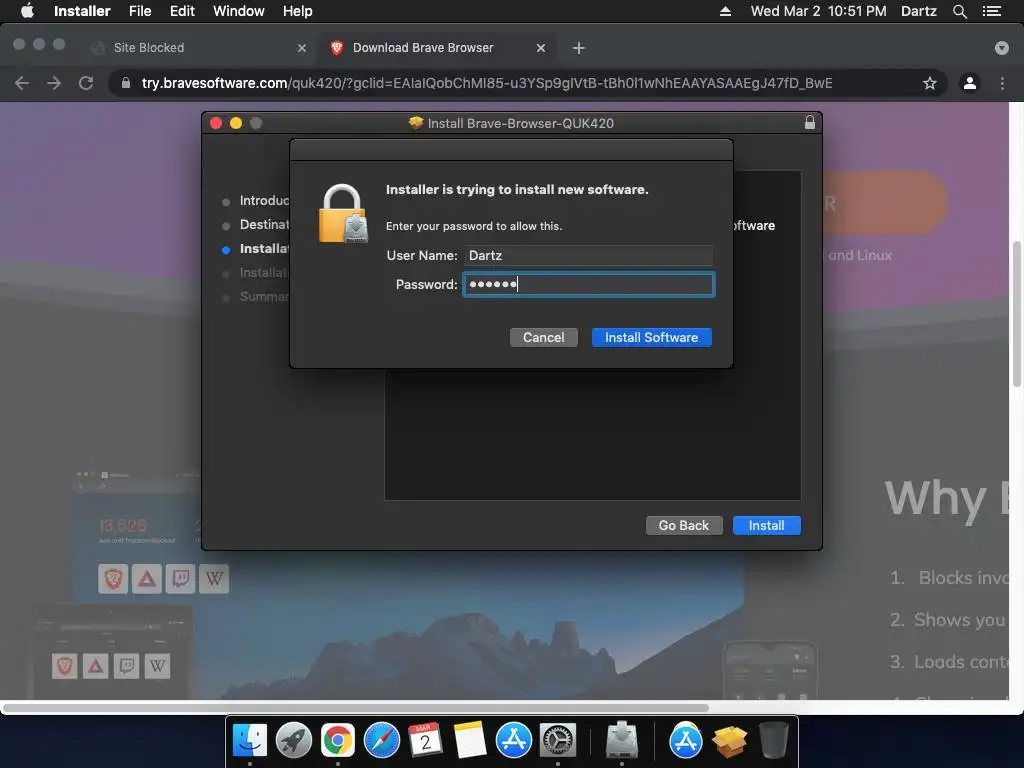This screenshot has height=768, width=1024.
Task: Click the horizontal scrollbar of the browser page
Action: [356, 708]
